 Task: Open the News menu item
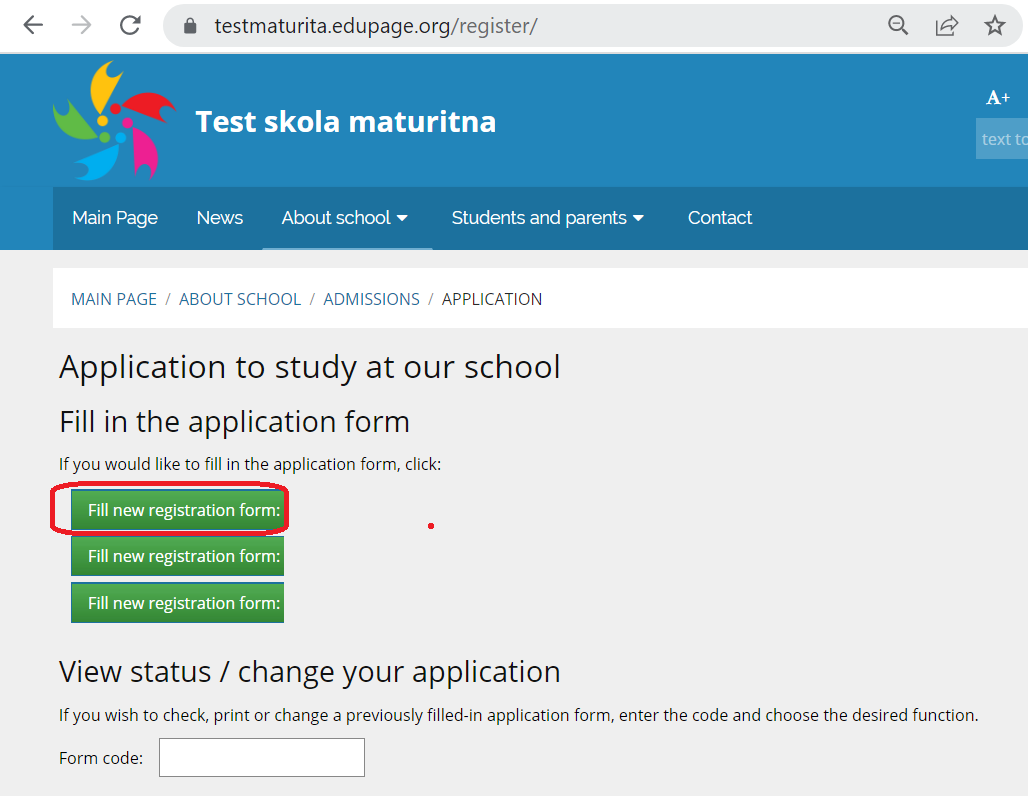pyautogui.click(x=220, y=218)
